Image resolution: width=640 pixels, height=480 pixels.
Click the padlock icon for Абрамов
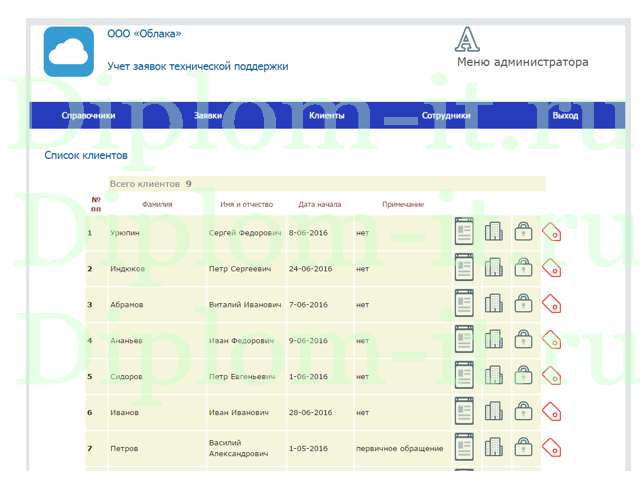click(523, 304)
